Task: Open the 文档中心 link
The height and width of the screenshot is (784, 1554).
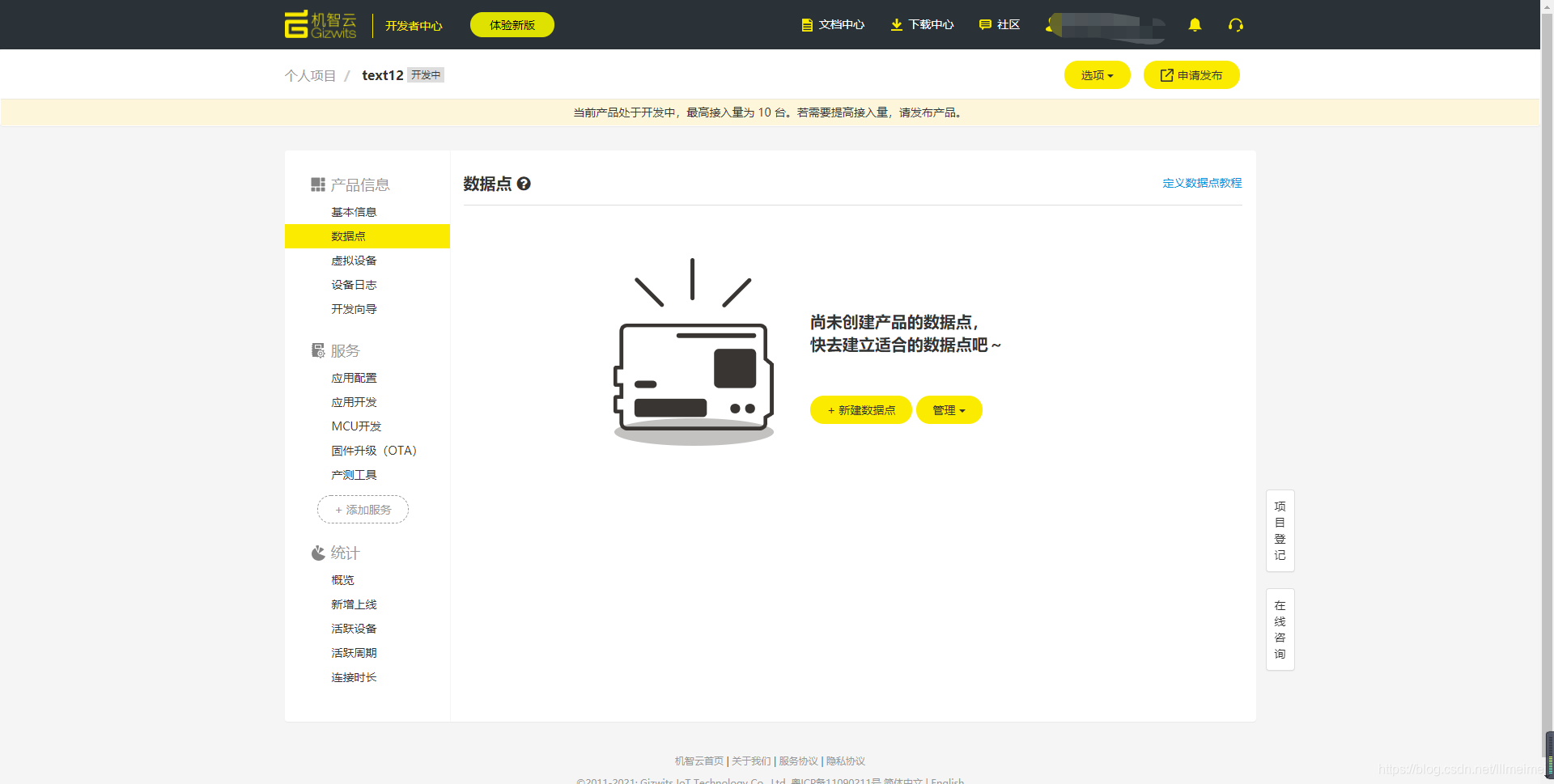Action: pyautogui.click(x=842, y=25)
